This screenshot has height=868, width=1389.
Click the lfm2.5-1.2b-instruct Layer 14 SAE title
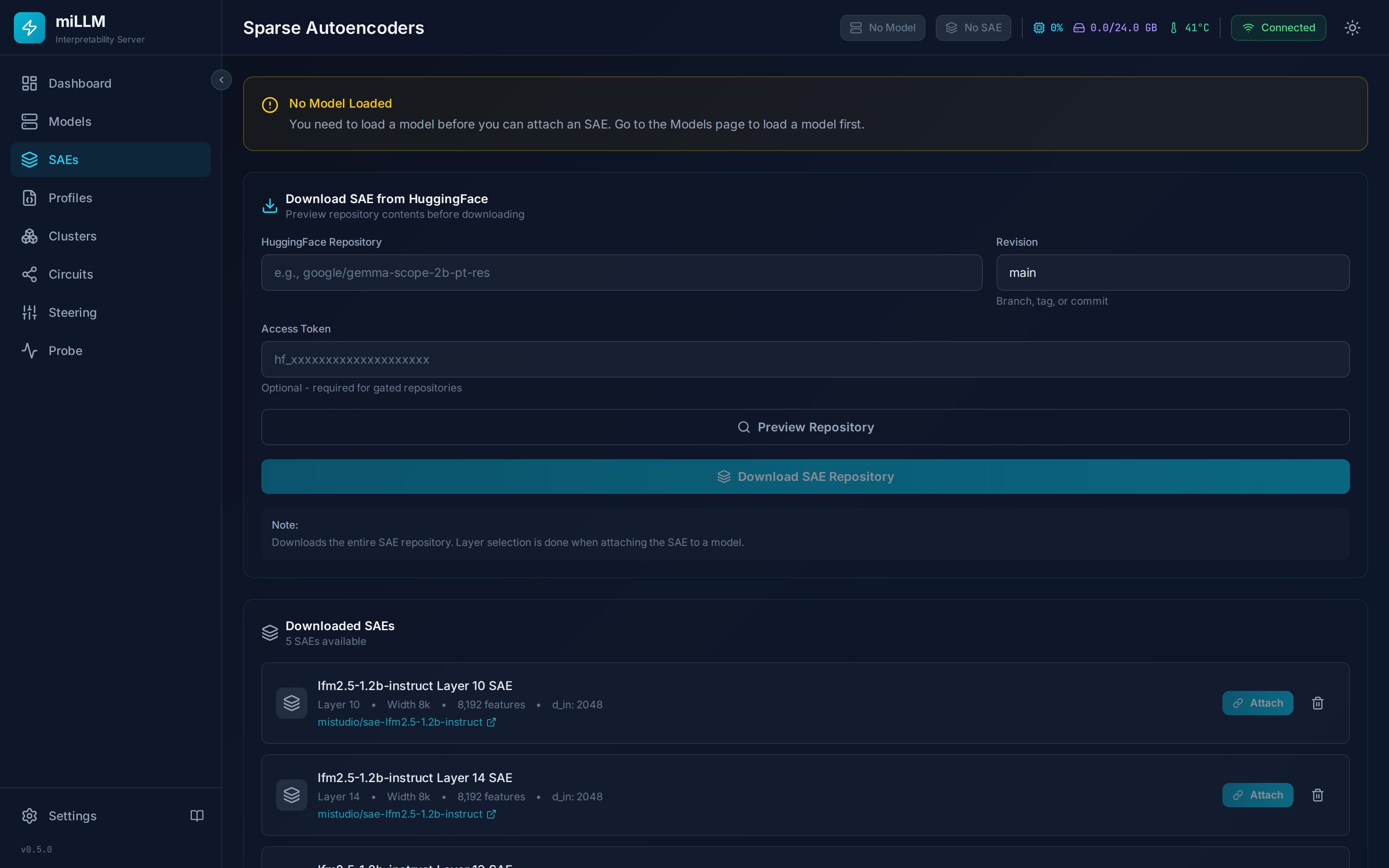tap(415, 778)
